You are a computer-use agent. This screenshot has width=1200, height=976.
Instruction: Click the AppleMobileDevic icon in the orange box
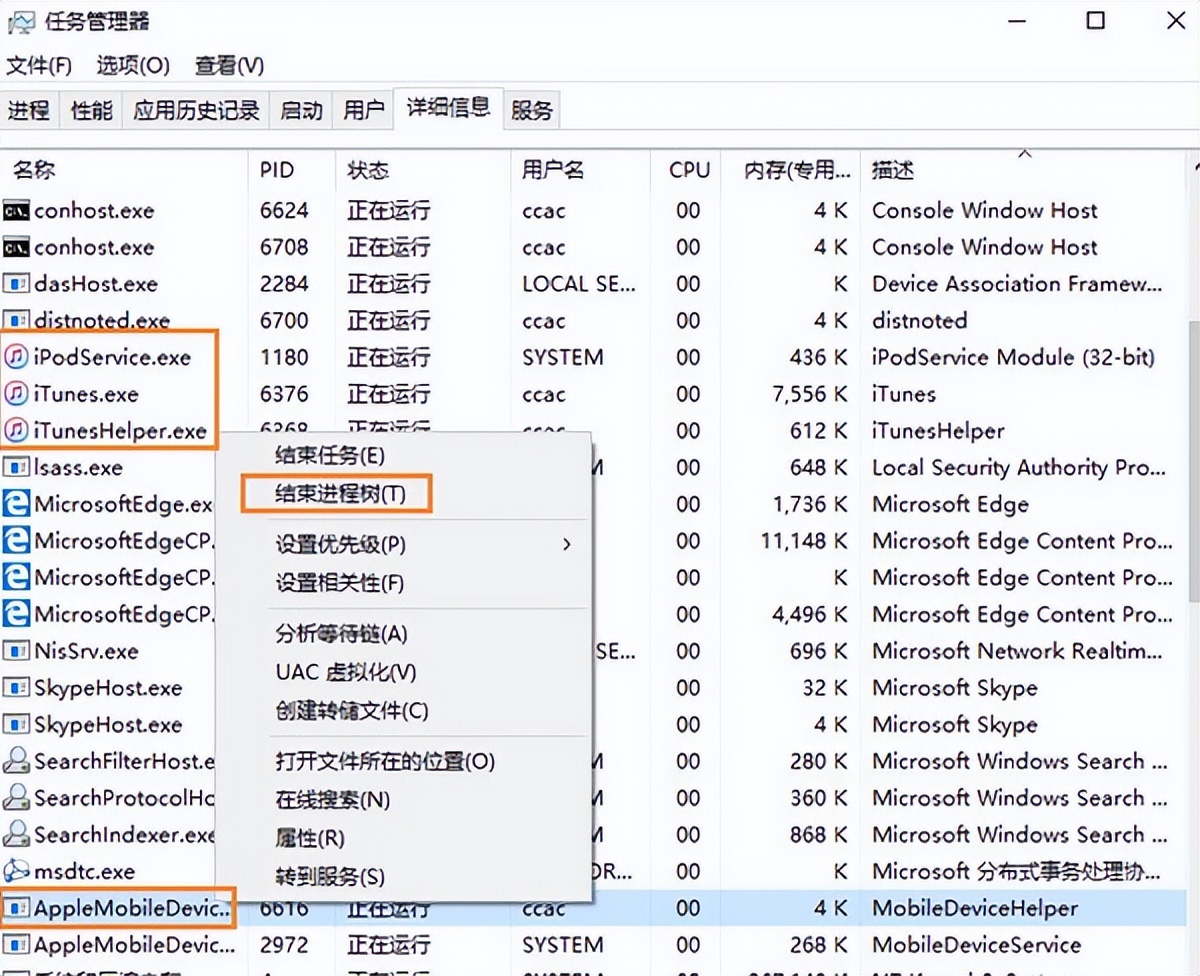[x=15, y=908]
